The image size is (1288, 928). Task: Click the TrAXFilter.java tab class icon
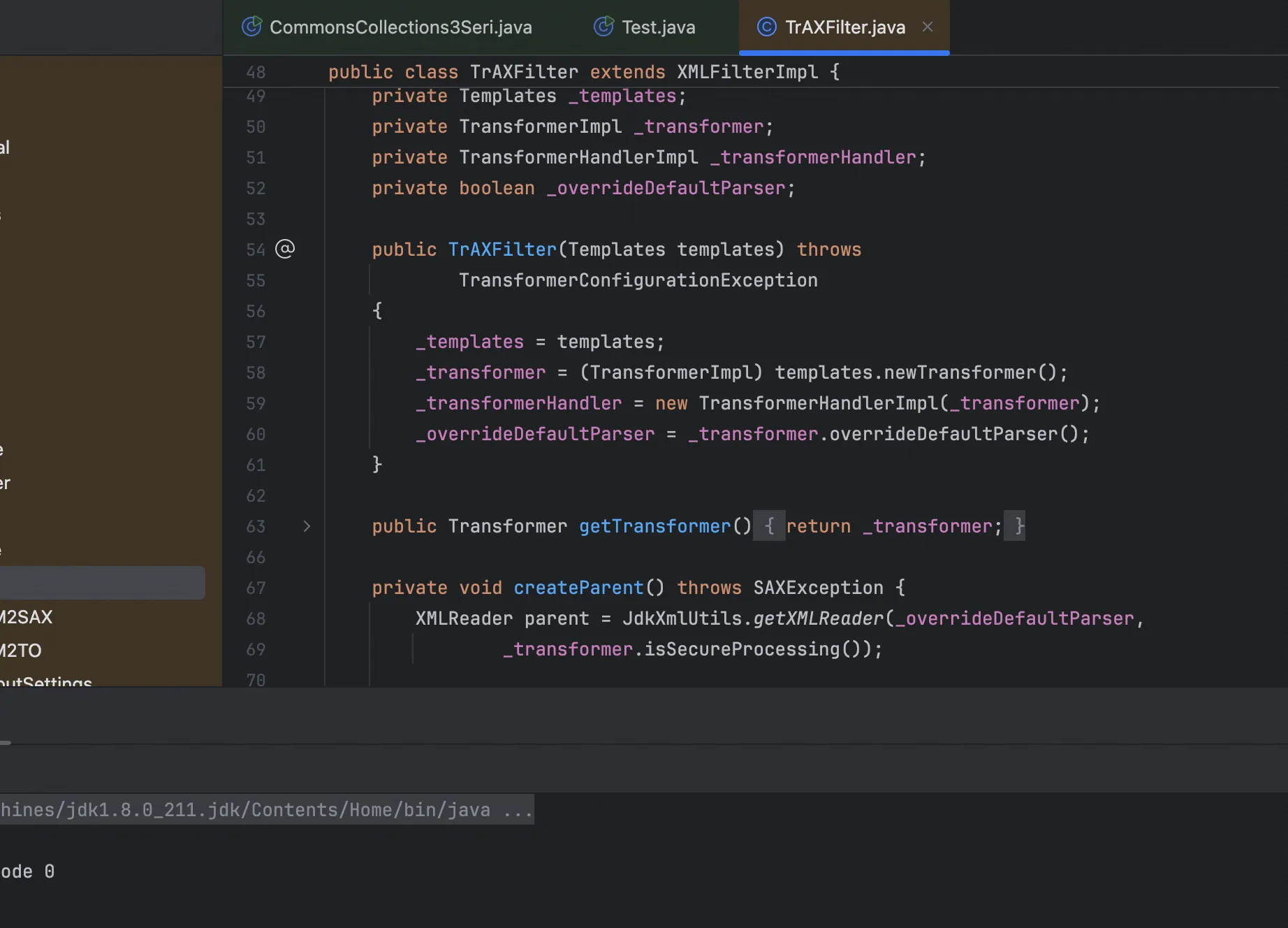[766, 27]
